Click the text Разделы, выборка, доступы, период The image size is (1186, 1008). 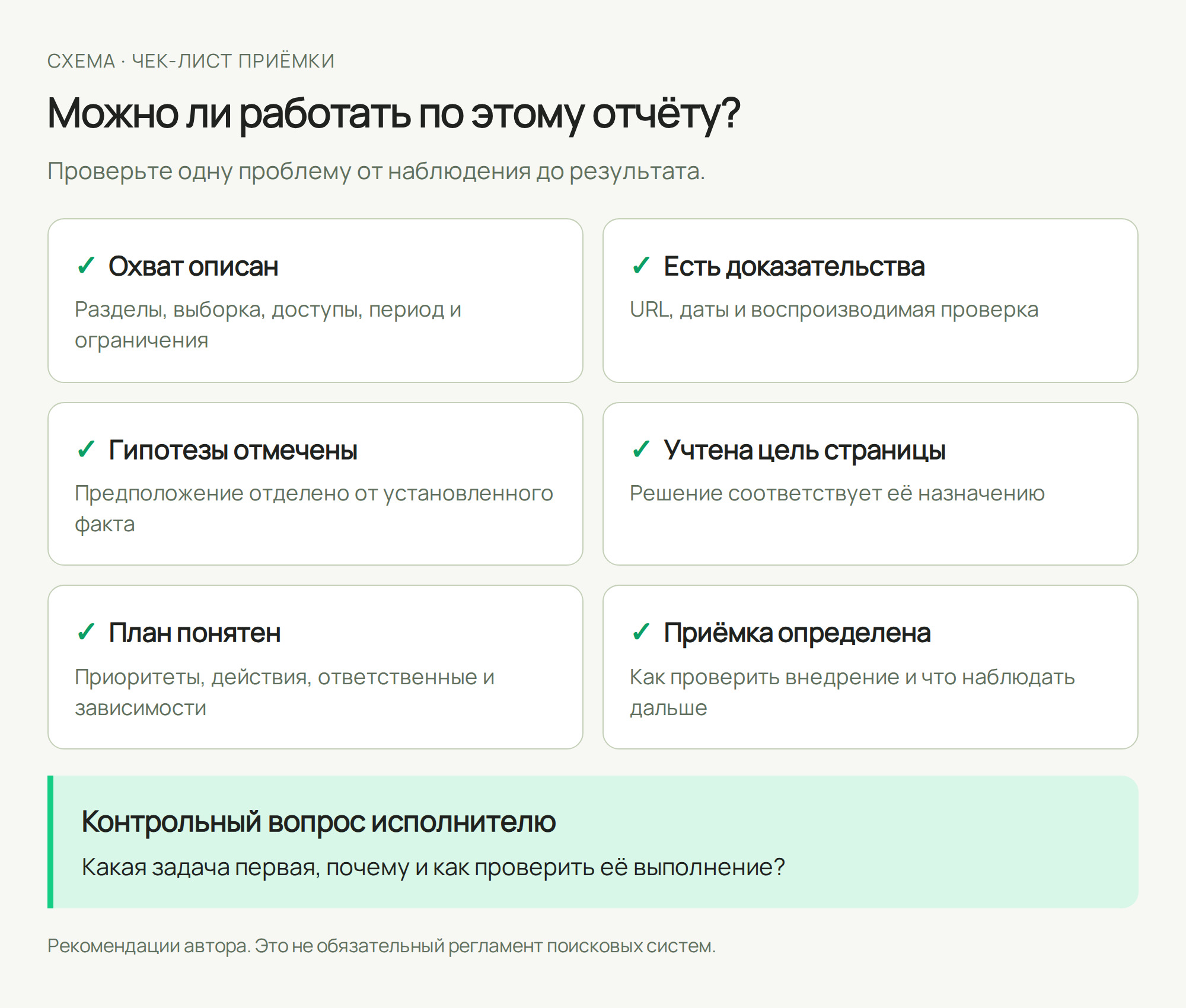coord(260,310)
